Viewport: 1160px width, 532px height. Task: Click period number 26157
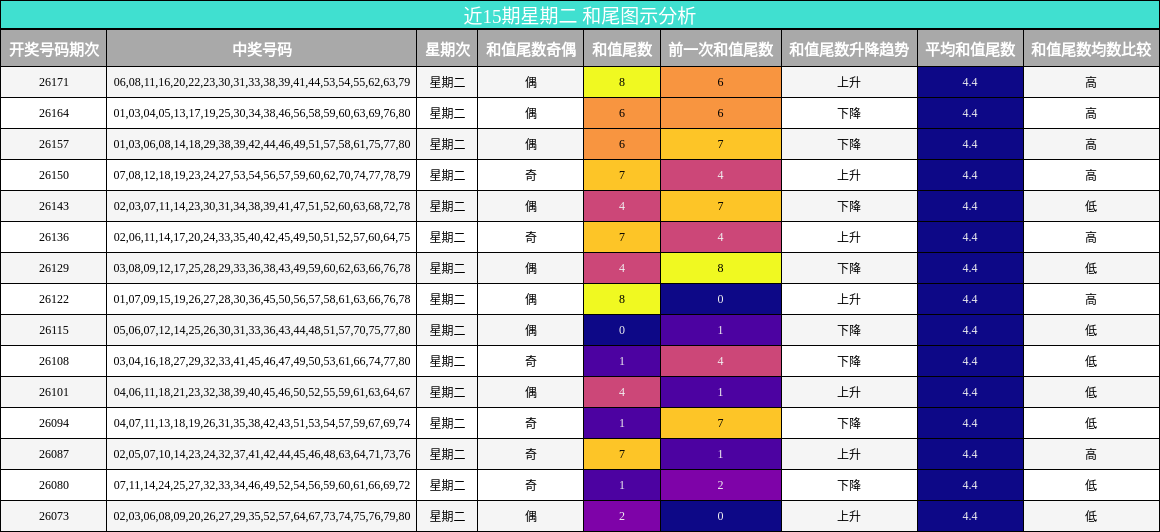point(54,144)
